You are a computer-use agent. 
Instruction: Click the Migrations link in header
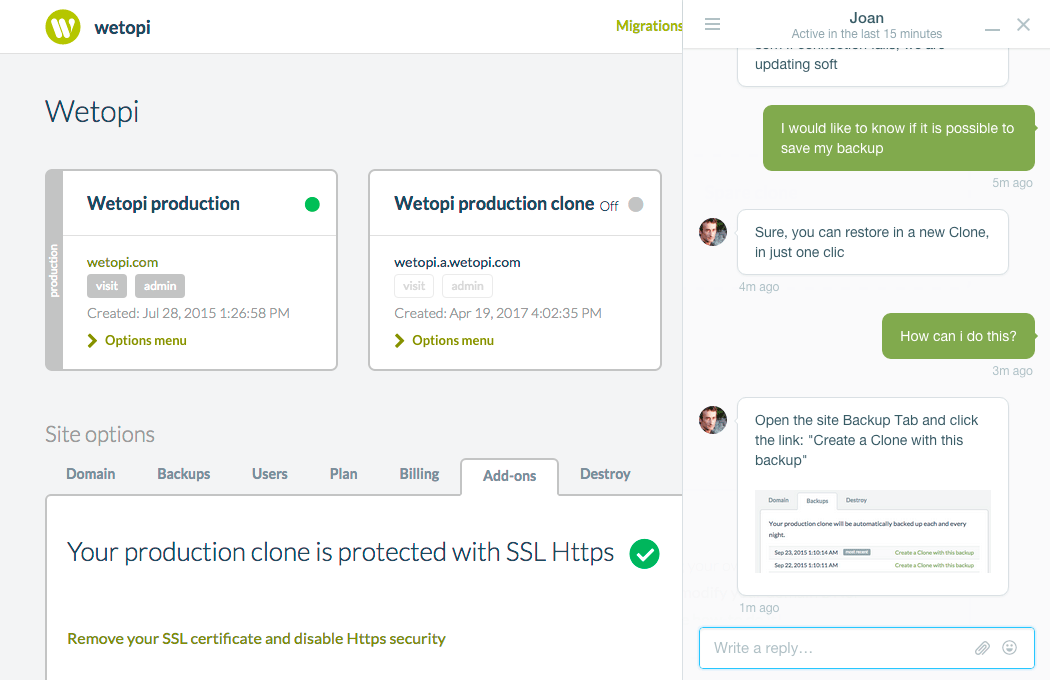[x=649, y=26]
